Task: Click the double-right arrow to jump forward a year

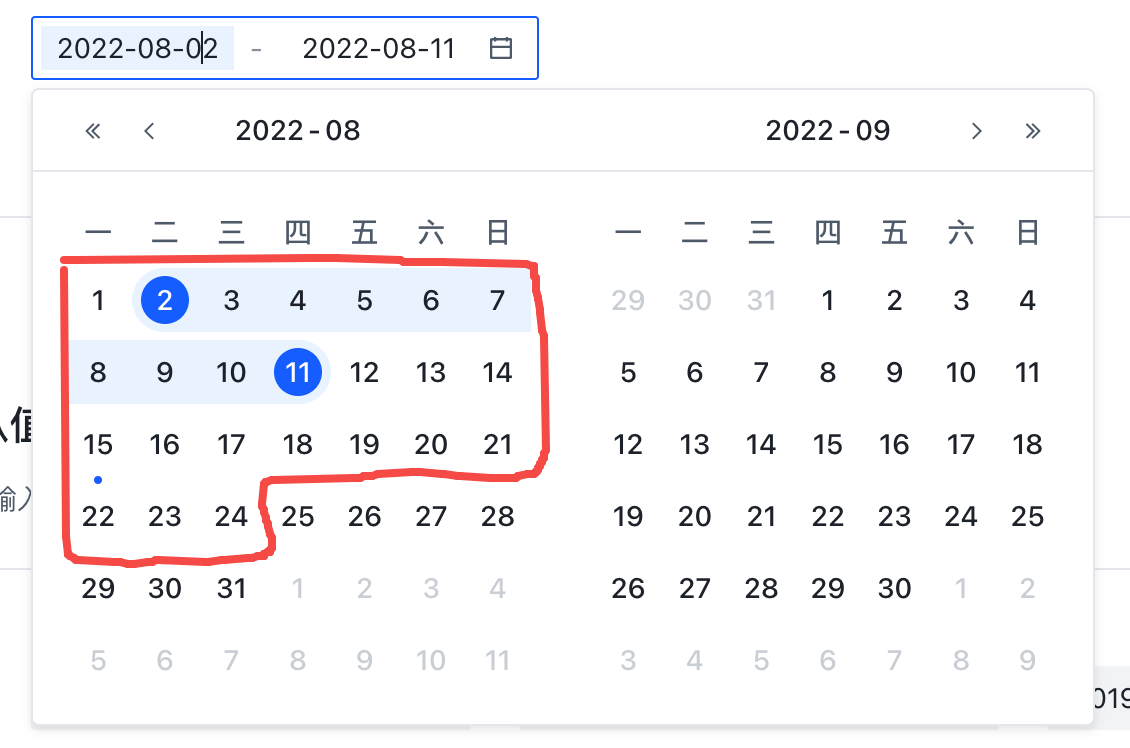Action: (x=1033, y=130)
